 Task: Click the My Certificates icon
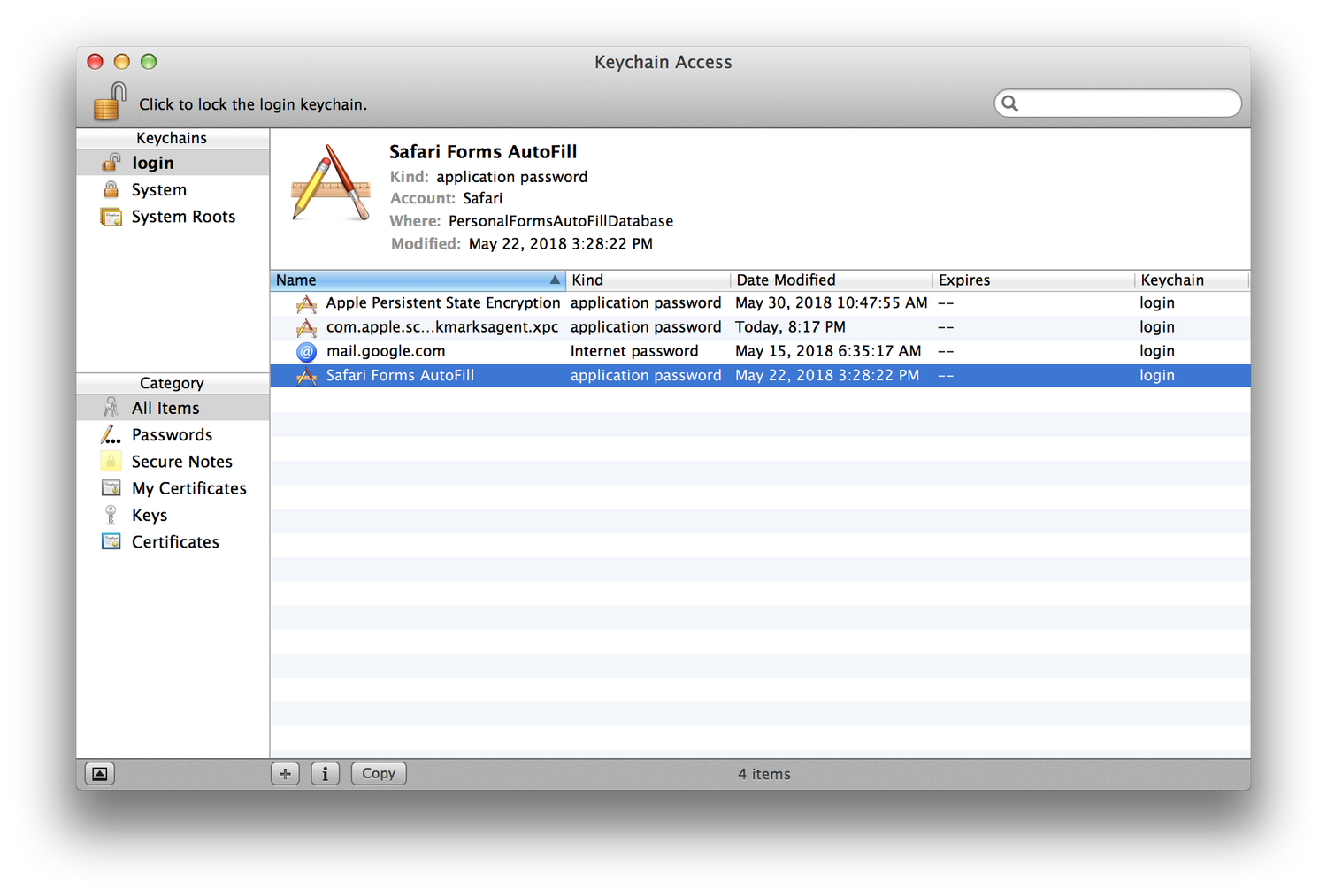tap(111, 488)
